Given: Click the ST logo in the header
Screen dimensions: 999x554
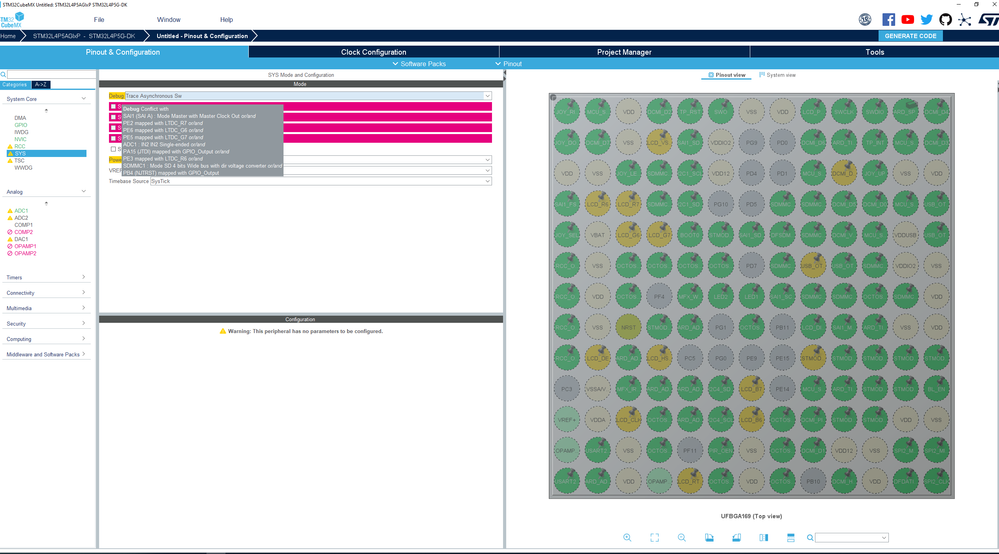Looking at the screenshot, I should tap(988, 20).
